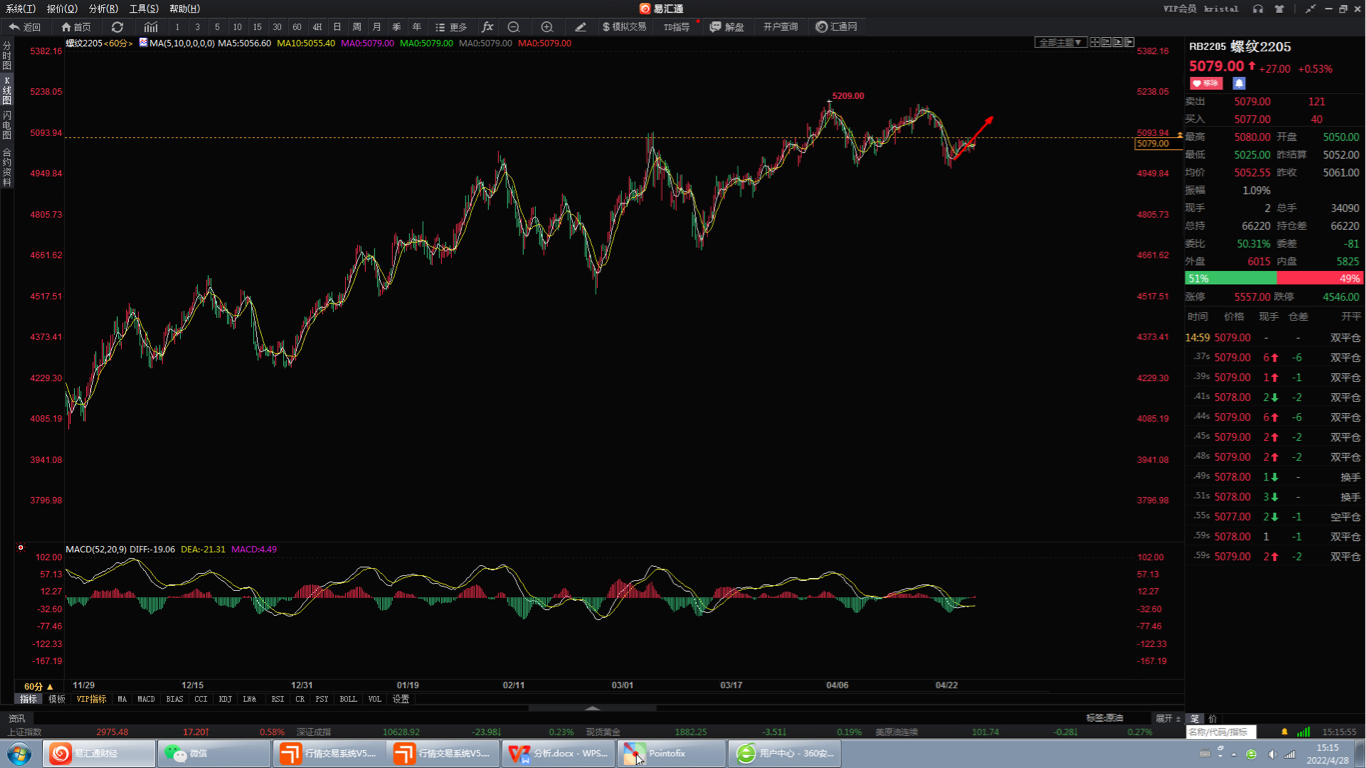The width and height of the screenshot is (1366, 768).
Task: Open 汇通网 website link
Action: [x=836, y=27]
